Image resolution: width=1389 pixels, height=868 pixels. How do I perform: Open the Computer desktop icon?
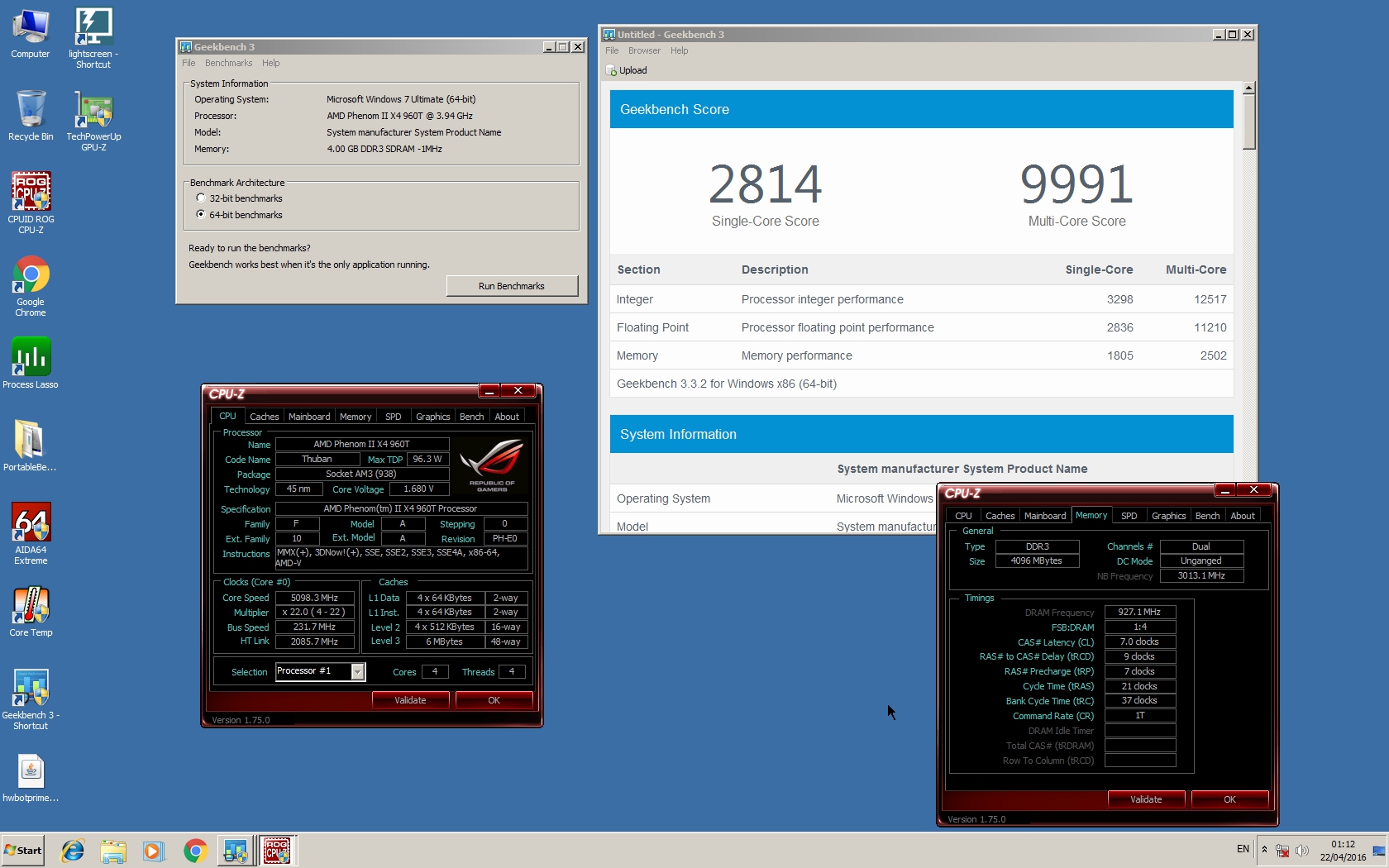point(31,33)
